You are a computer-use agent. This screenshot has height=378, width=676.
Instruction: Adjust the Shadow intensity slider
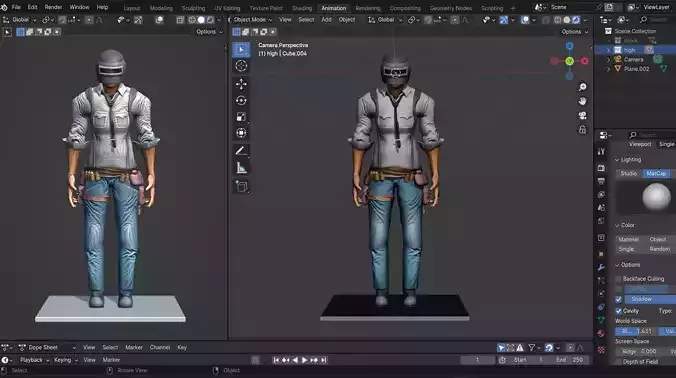(650, 299)
